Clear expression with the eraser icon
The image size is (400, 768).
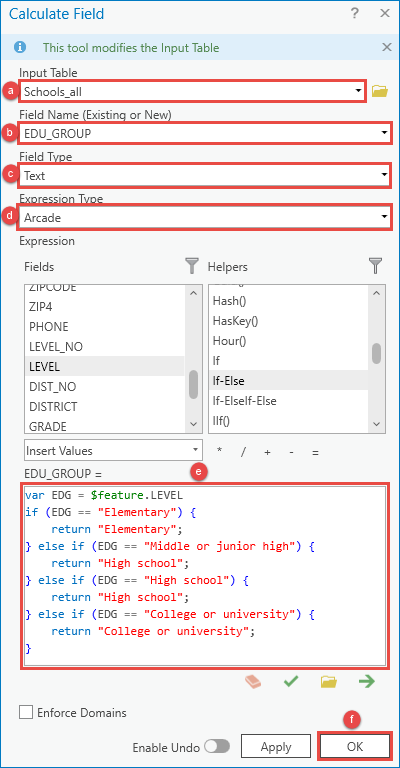pyautogui.click(x=253, y=682)
